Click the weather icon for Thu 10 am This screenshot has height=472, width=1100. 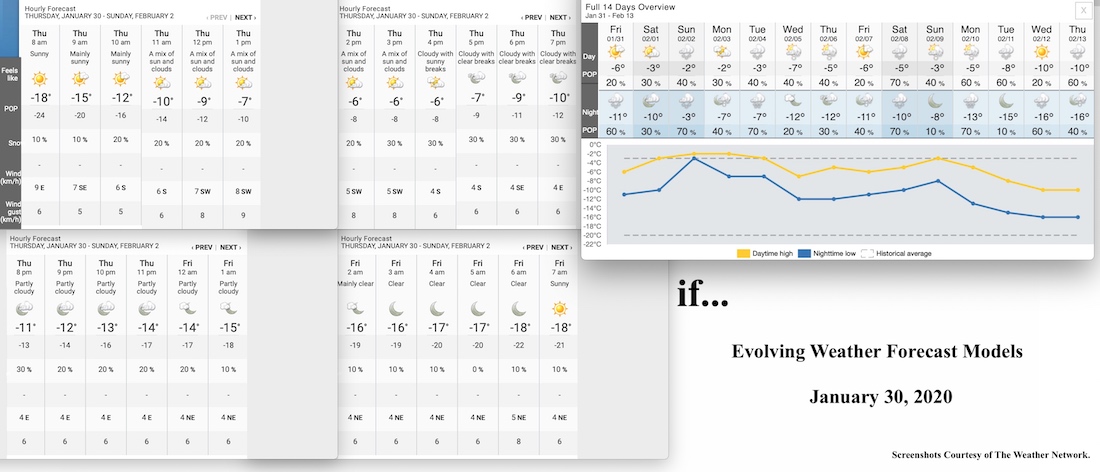pos(121,79)
